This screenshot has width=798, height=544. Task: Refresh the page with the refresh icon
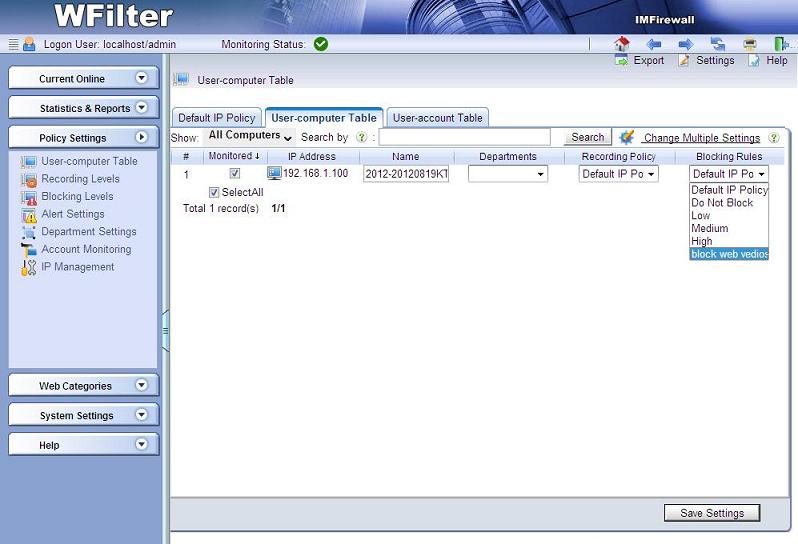click(x=718, y=44)
